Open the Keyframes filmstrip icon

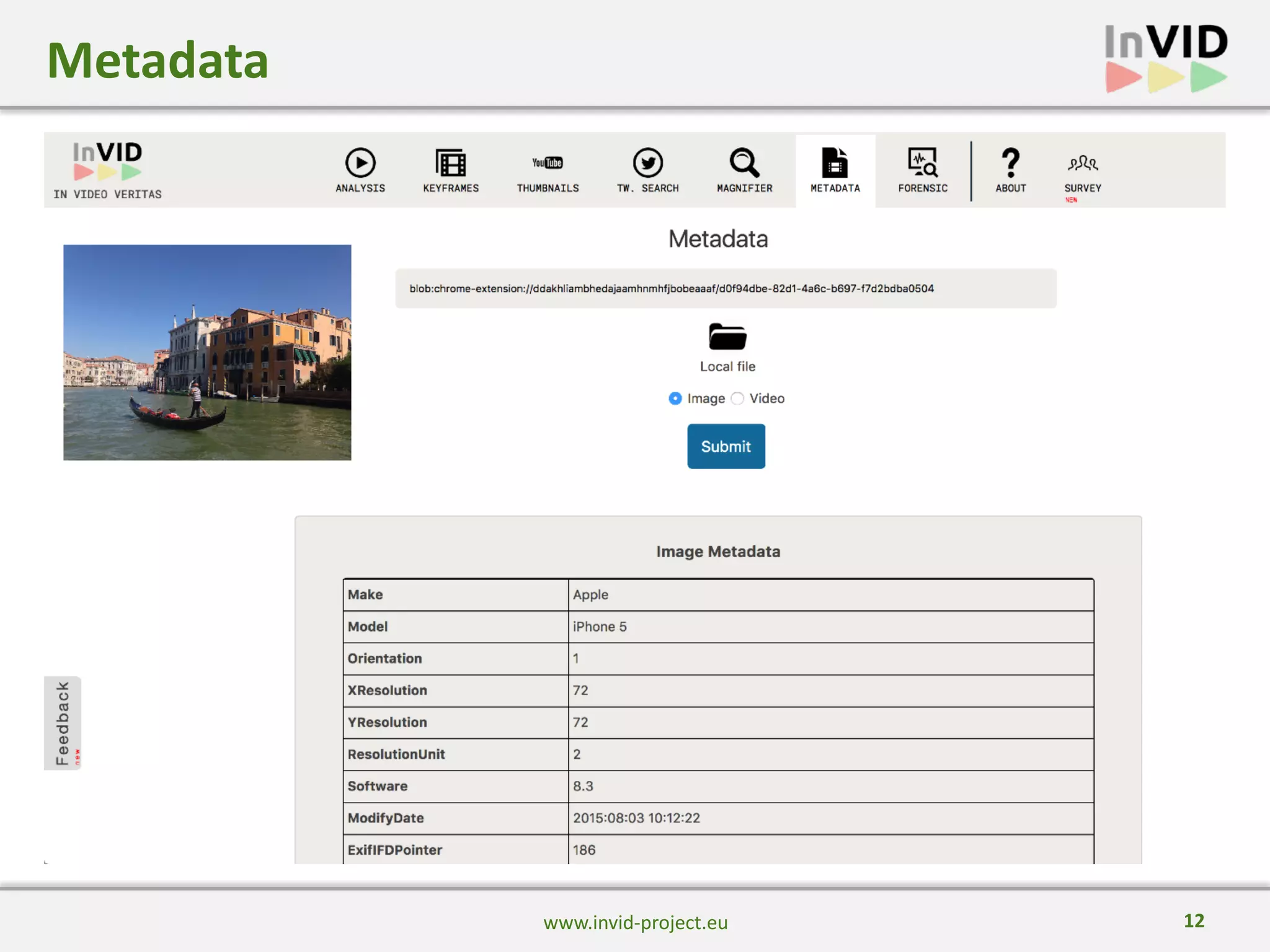click(x=451, y=163)
